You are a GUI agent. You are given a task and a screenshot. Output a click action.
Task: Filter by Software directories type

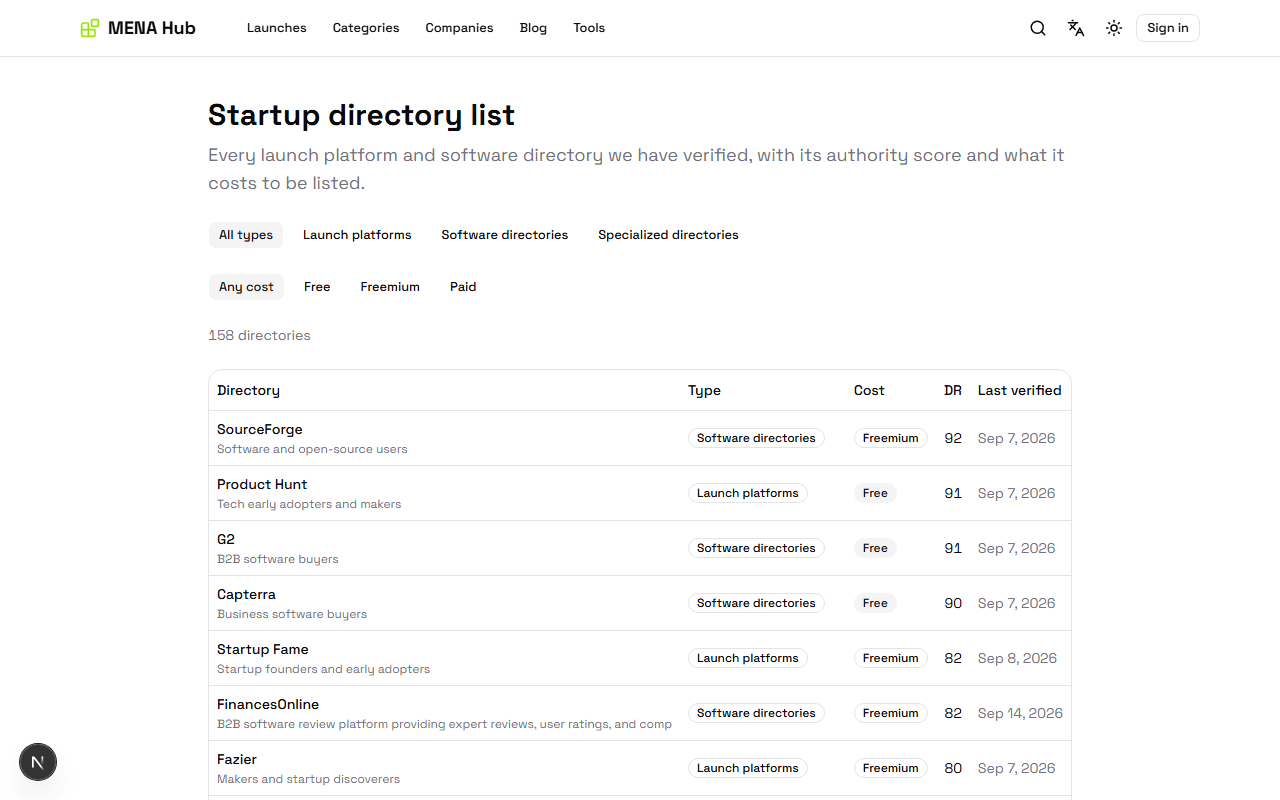coord(505,235)
